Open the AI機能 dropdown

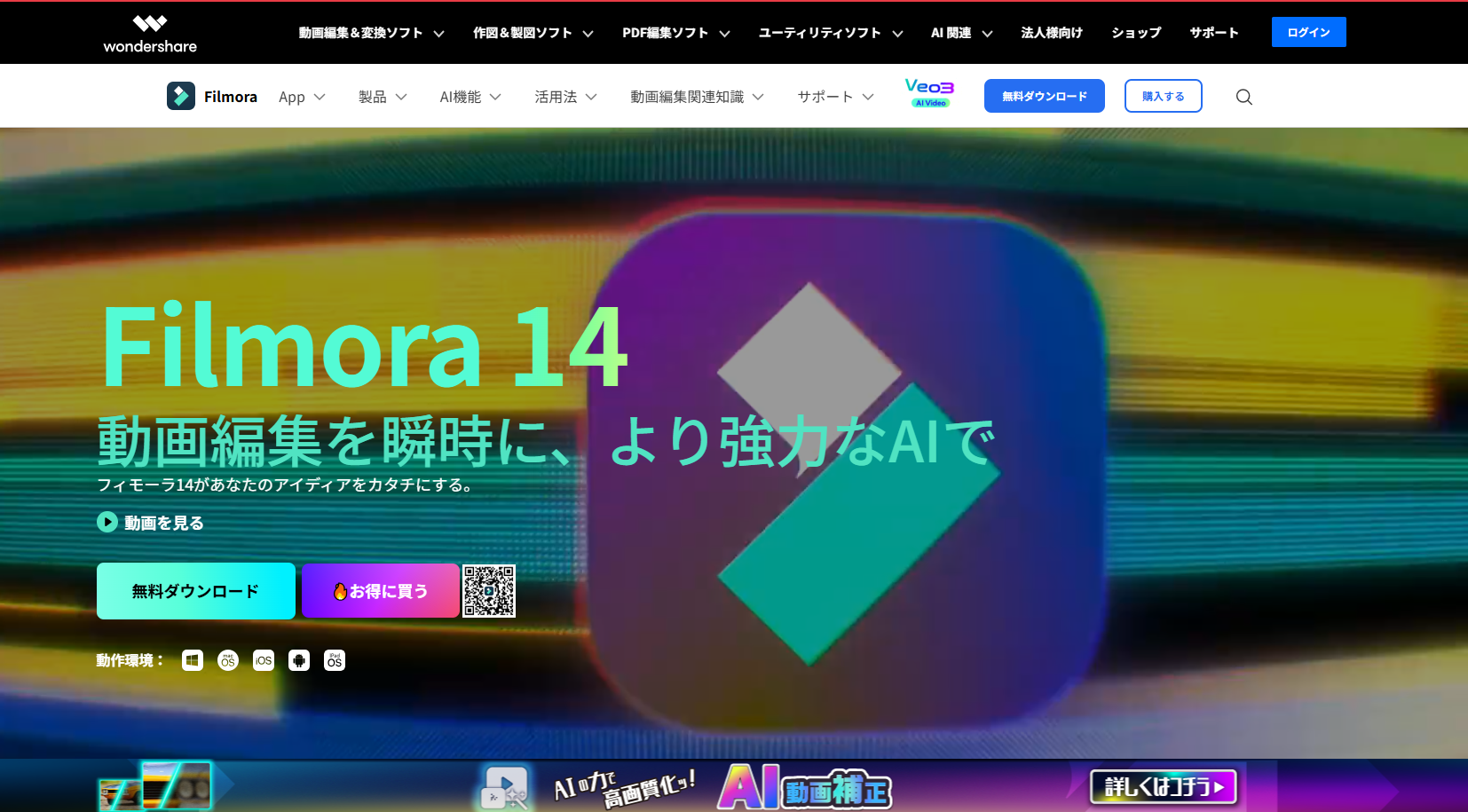[x=470, y=97]
